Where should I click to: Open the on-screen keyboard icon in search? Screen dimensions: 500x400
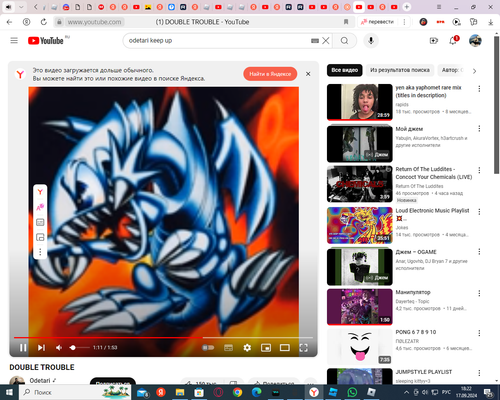point(315,41)
